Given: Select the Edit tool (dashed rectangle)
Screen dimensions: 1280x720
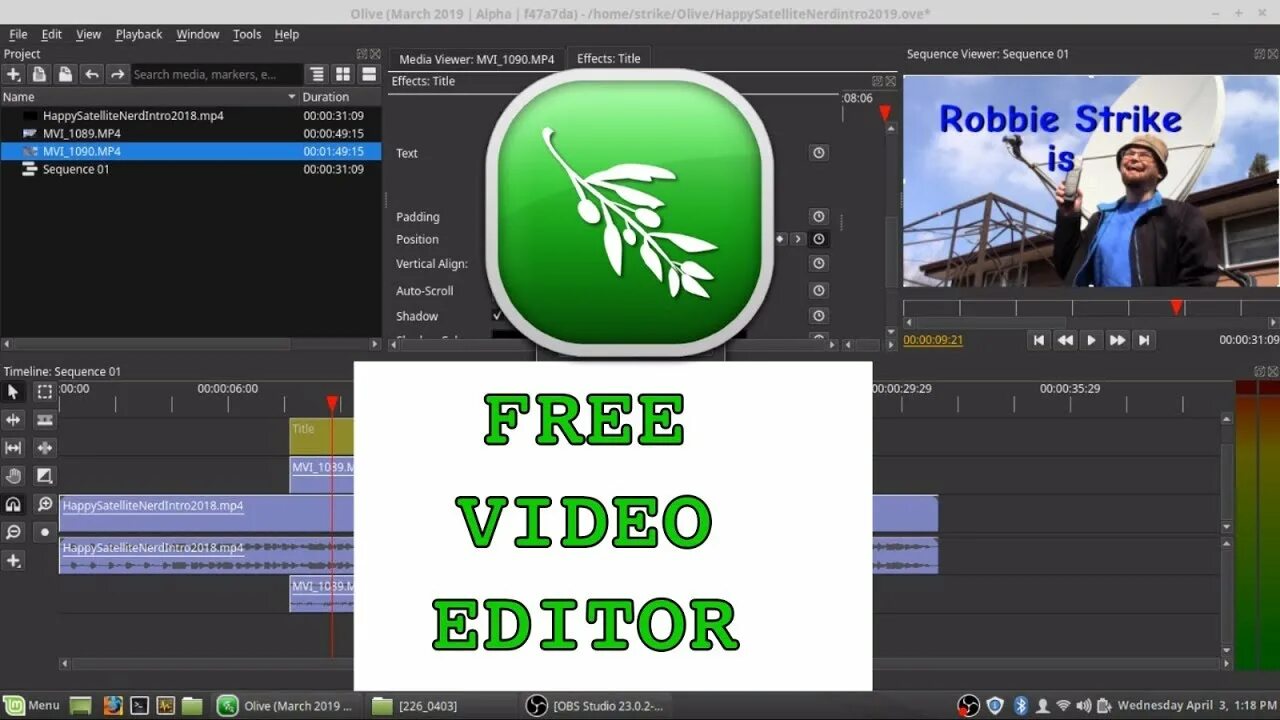Looking at the screenshot, I should (x=45, y=392).
